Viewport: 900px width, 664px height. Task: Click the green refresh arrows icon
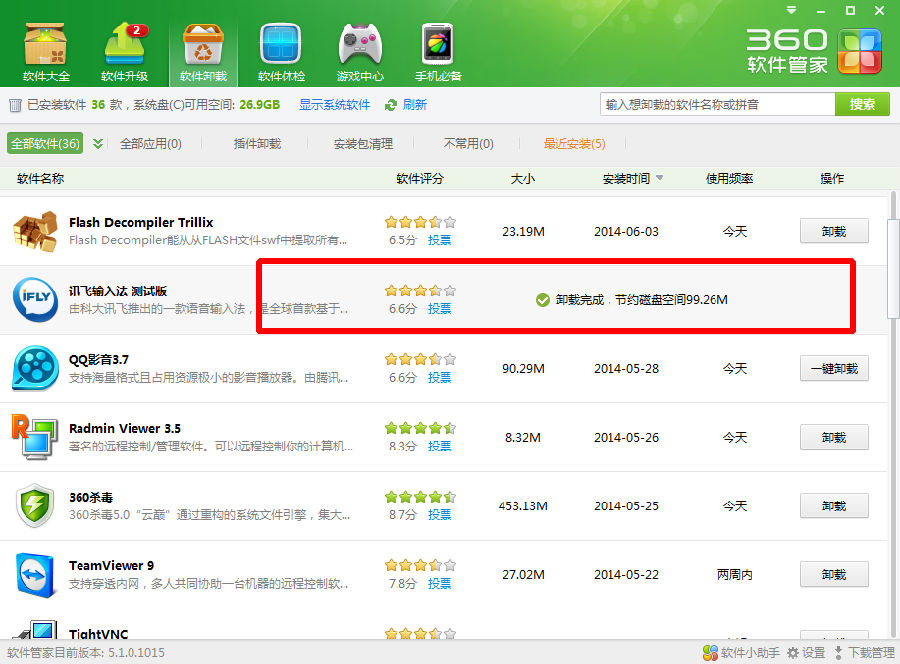pyautogui.click(x=391, y=105)
